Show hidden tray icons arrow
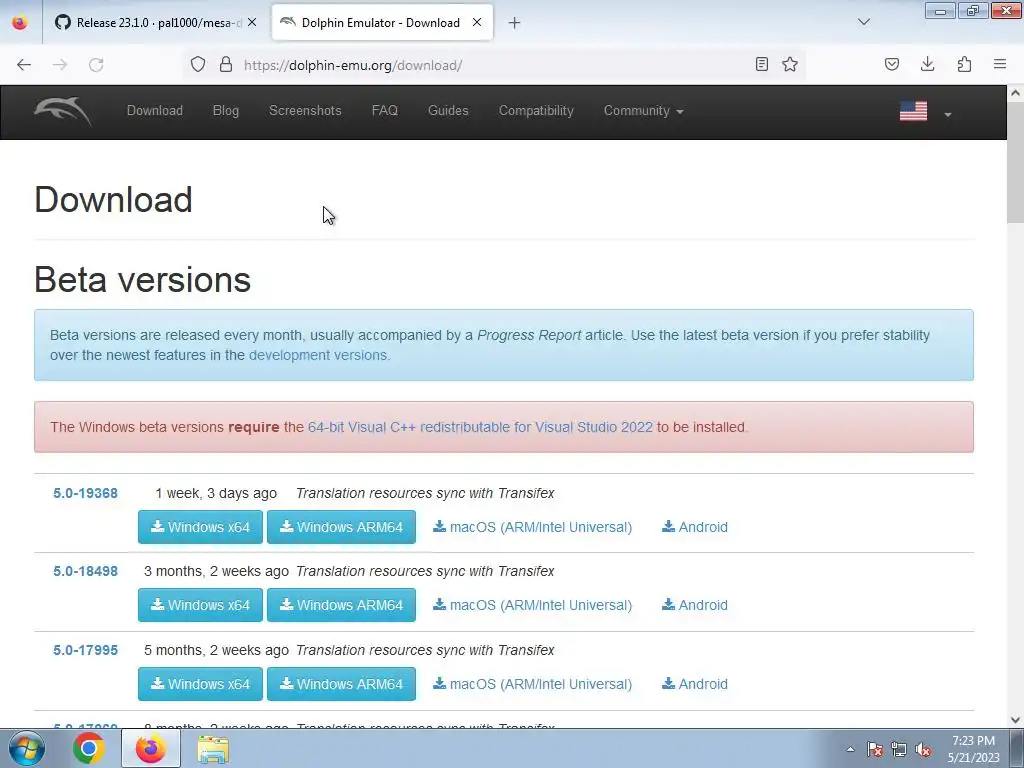Viewport: 1024px width, 768px height. click(850, 750)
